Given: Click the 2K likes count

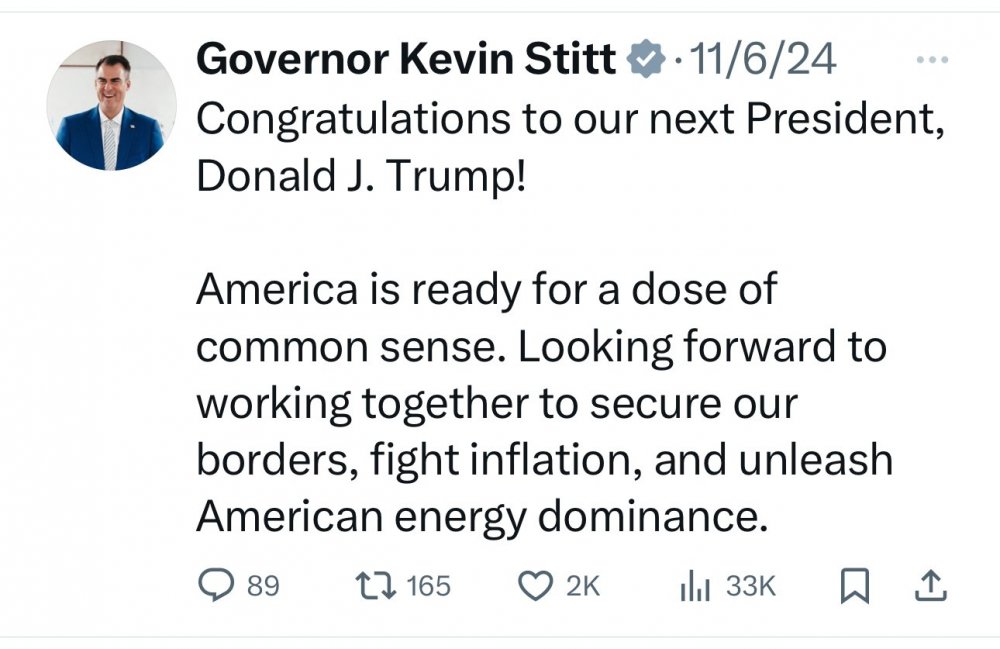Looking at the screenshot, I should click(x=582, y=586).
